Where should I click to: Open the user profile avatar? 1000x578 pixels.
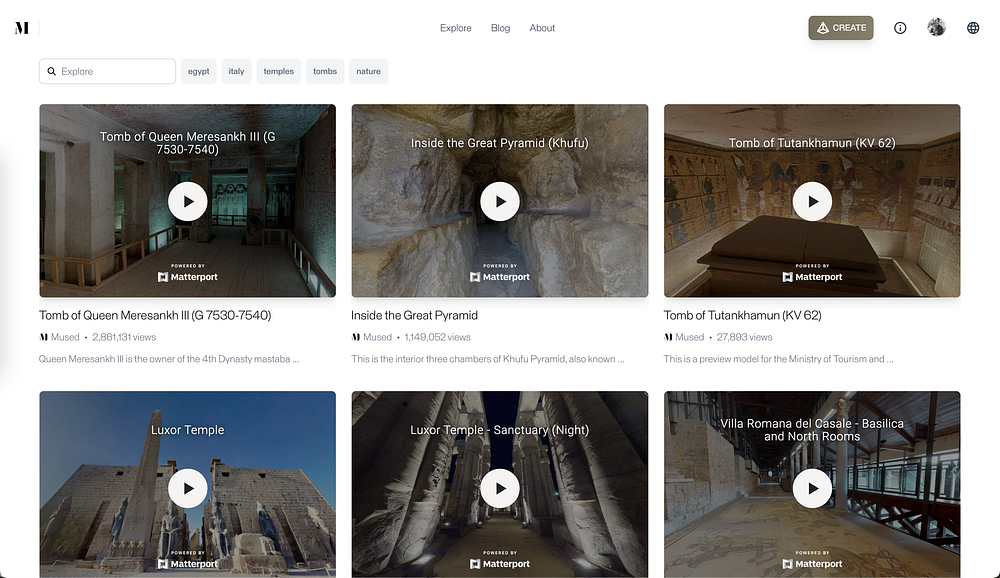tap(936, 27)
